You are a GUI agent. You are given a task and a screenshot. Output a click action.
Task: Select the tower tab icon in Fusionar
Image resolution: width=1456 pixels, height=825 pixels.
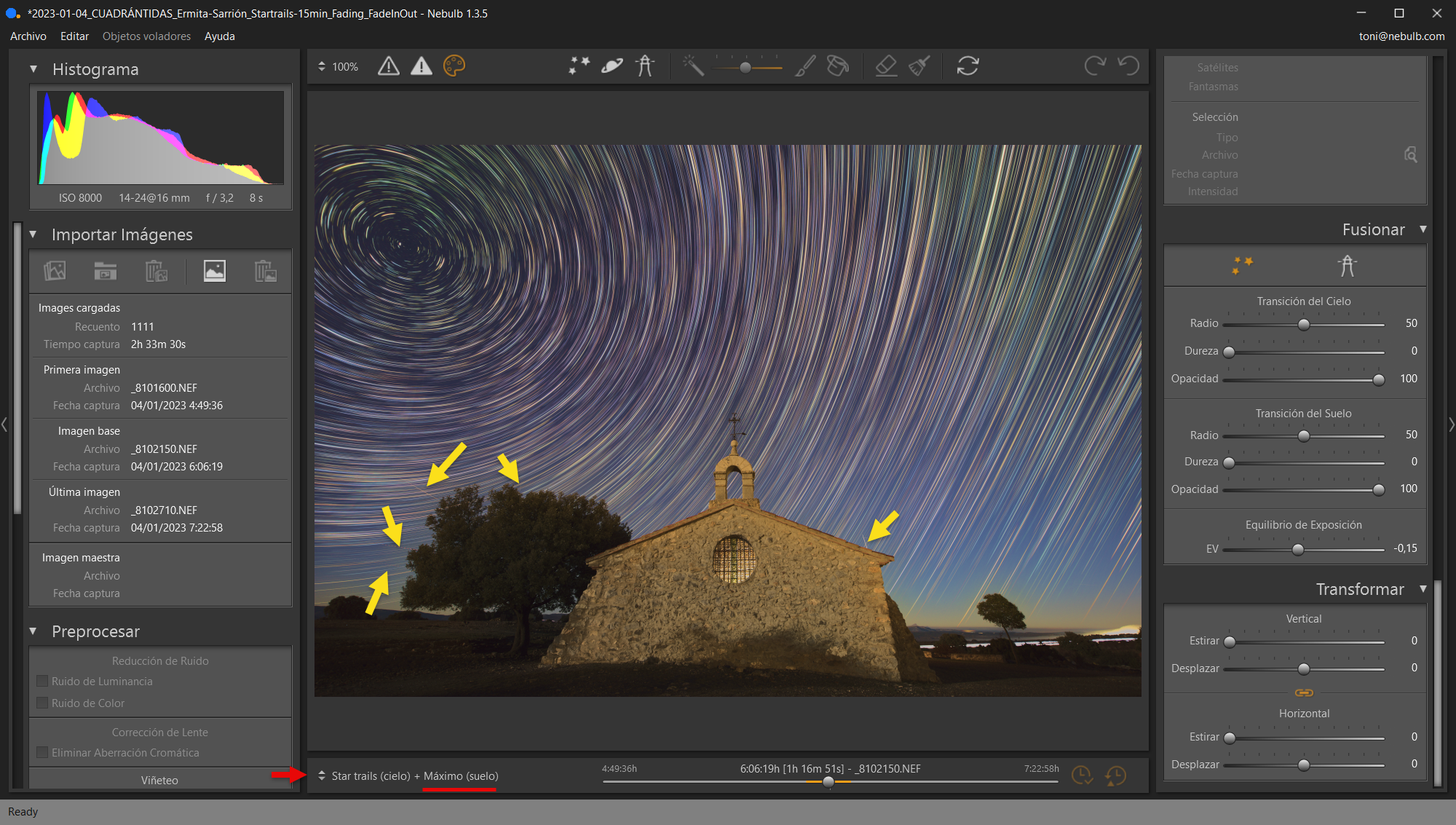click(1348, 265)
